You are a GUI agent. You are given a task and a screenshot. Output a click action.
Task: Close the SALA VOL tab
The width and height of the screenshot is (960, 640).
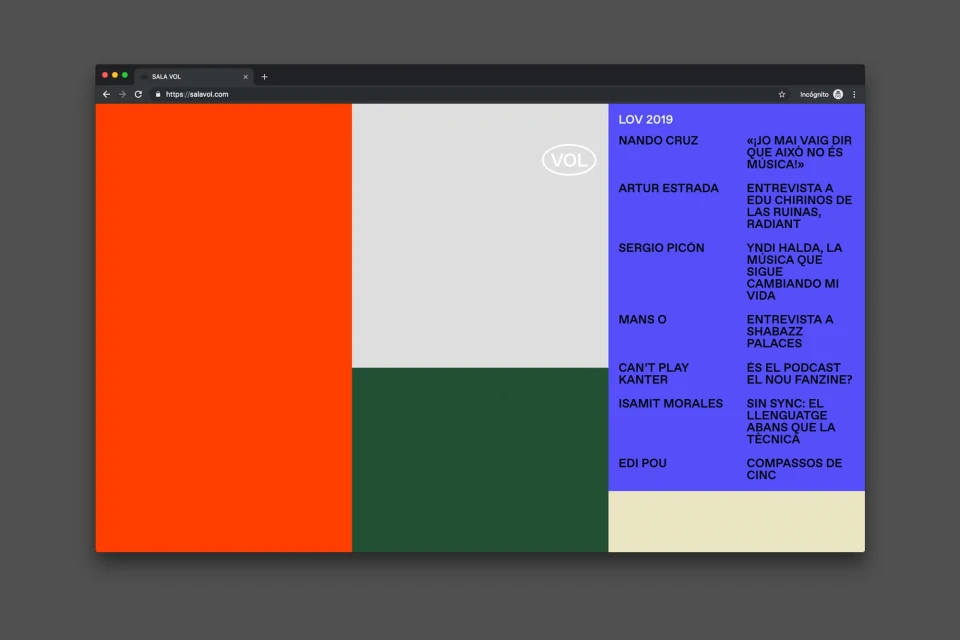[x=245, y=77]
